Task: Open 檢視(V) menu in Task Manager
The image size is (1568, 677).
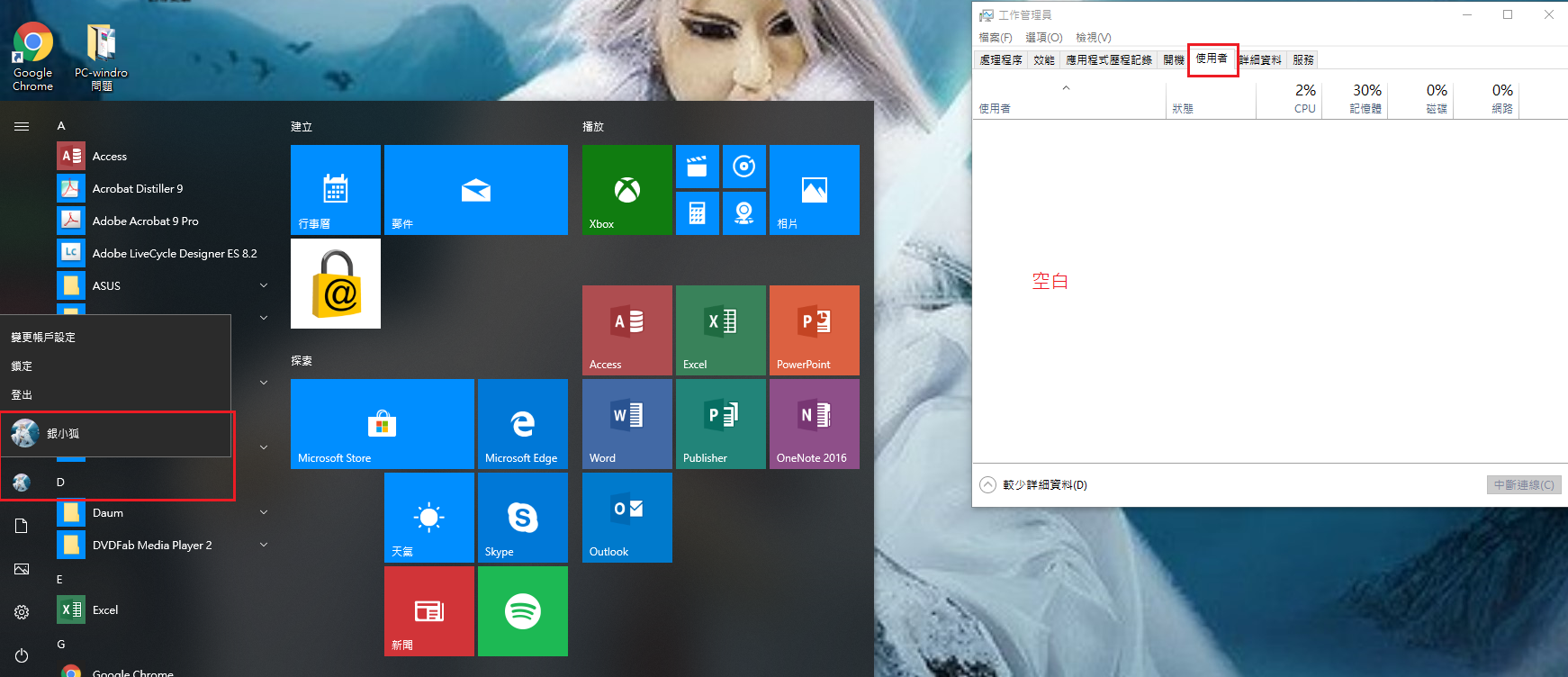Action: point(1094,37)
